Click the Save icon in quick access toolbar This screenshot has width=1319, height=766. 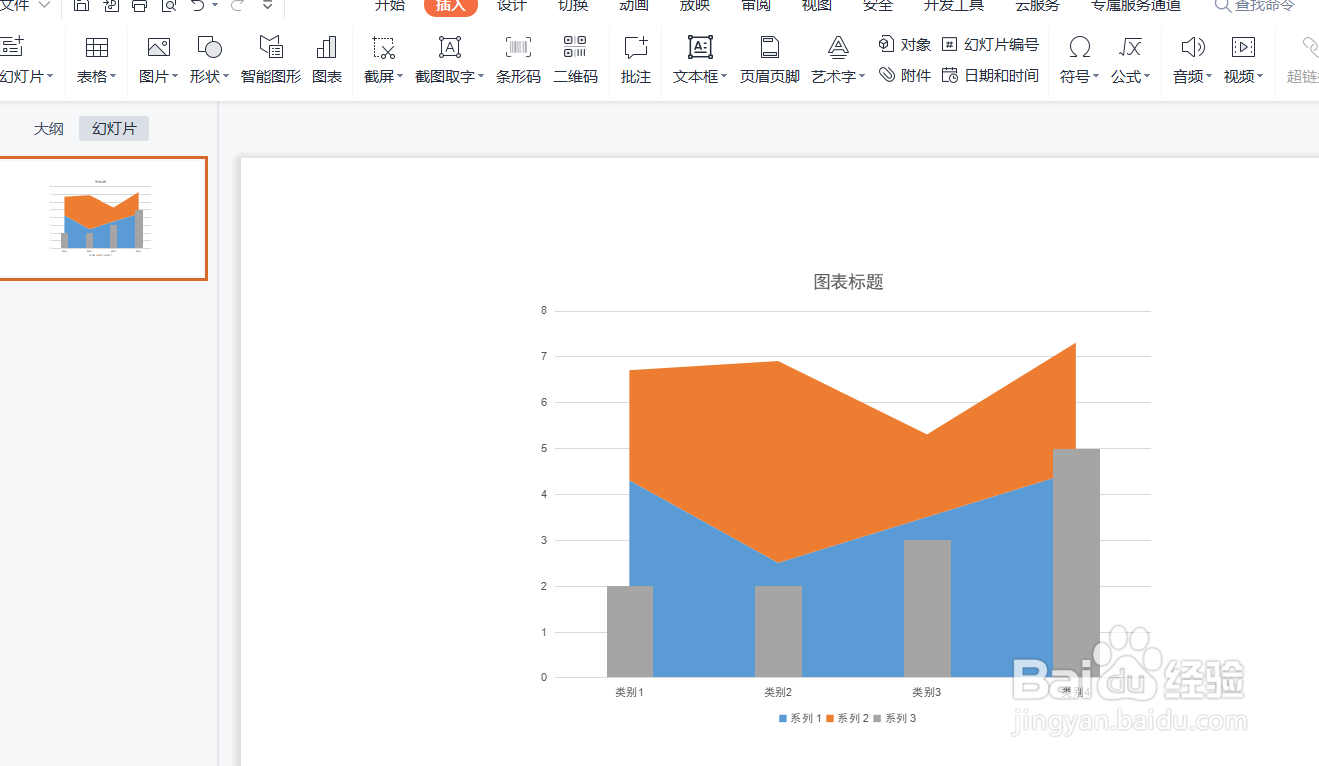coord(82,5)
